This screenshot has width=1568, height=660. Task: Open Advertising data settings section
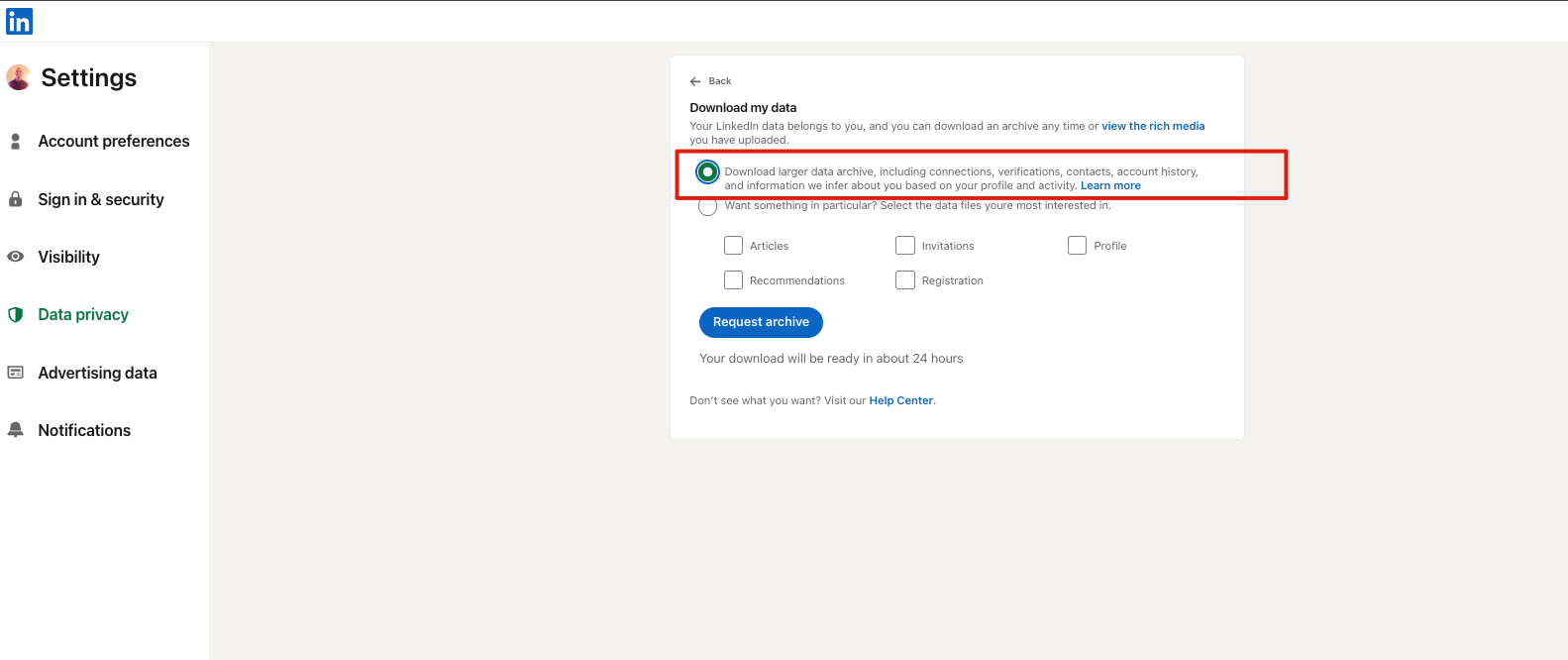(98, 373)
